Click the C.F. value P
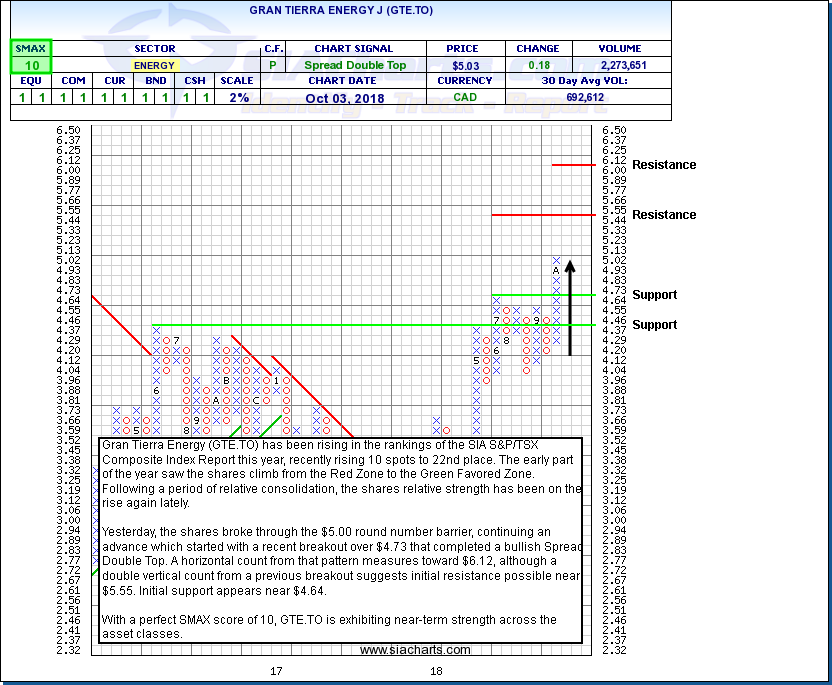The height and width of the screenshot is (685, 832). 273,65
